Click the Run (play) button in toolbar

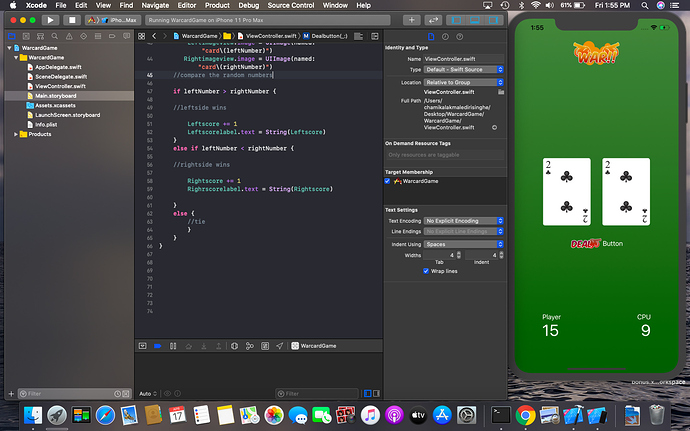click(x=48, y=19)
